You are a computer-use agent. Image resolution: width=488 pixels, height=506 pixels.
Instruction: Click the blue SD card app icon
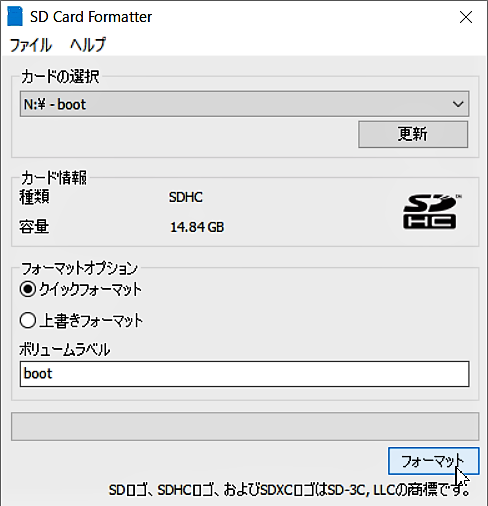(15, 16)
